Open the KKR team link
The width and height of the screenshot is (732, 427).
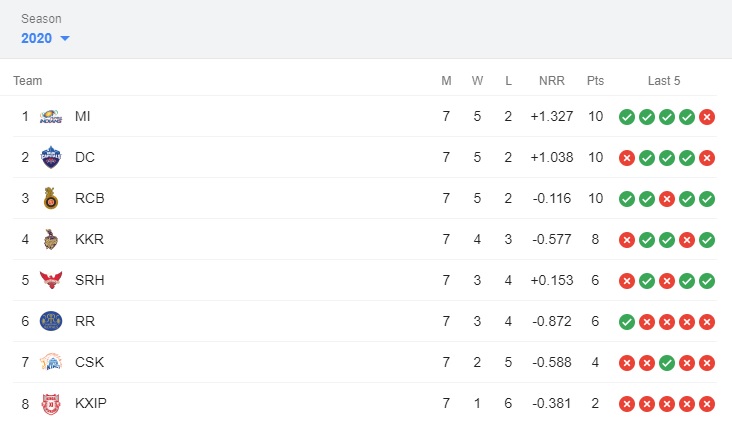[x=89, y=239]
